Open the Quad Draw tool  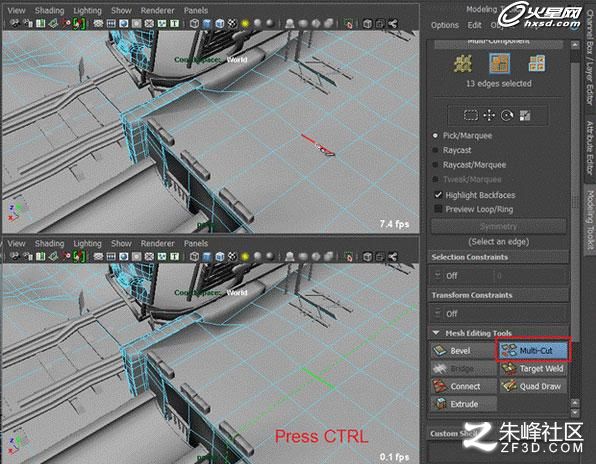point(533,386)
